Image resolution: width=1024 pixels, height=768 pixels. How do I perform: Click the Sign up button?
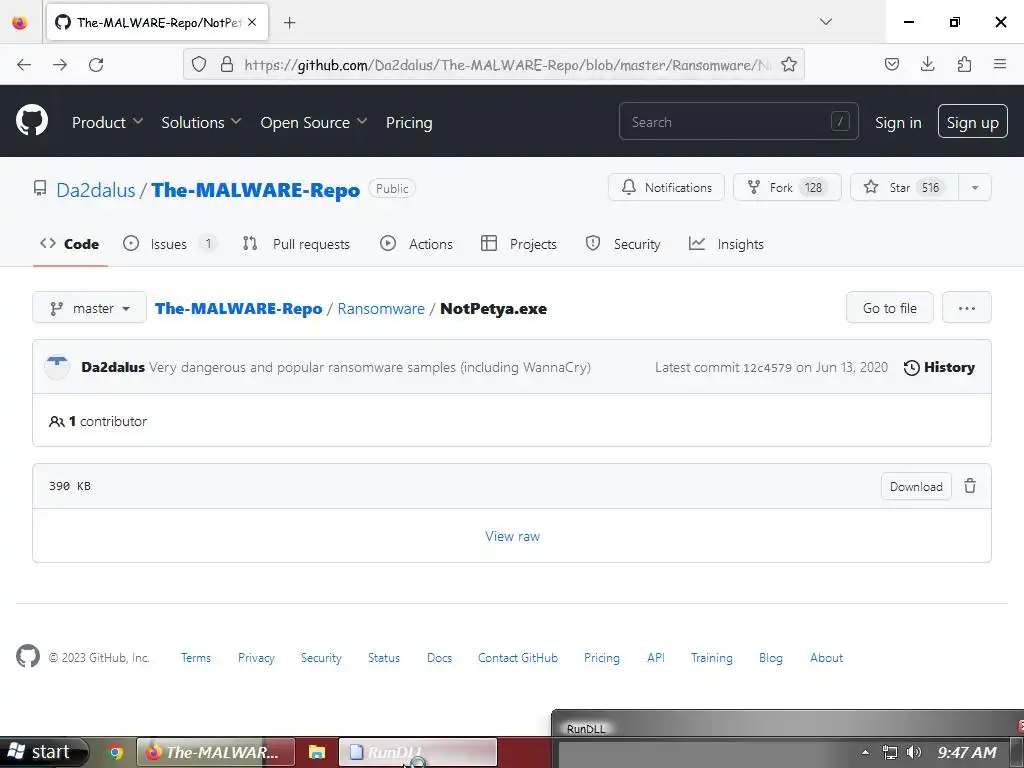pyautogui.click(x=972, y=121)
